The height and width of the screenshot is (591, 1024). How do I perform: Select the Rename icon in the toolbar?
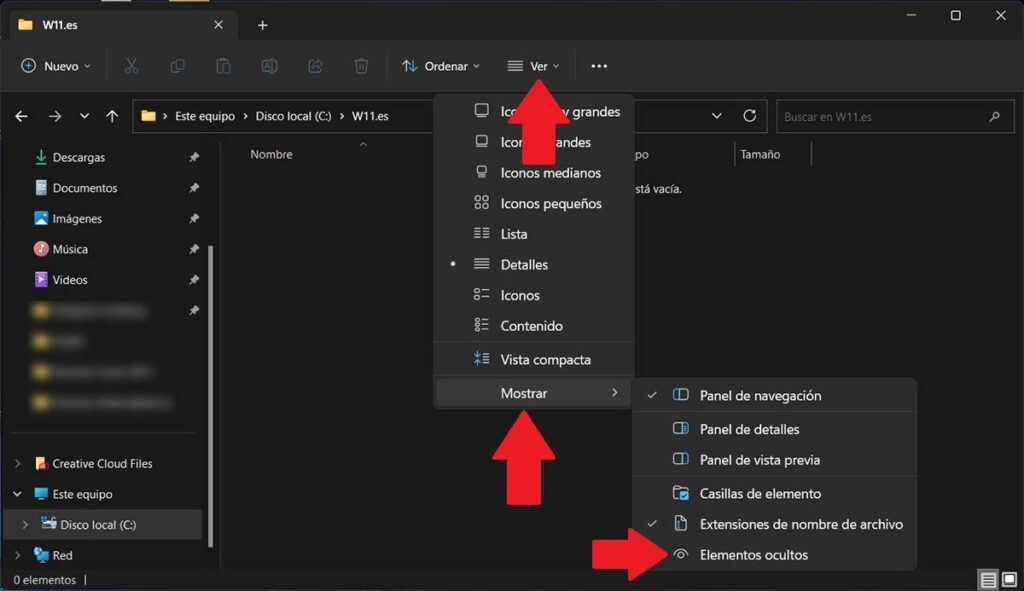click(x=269, y=65)
